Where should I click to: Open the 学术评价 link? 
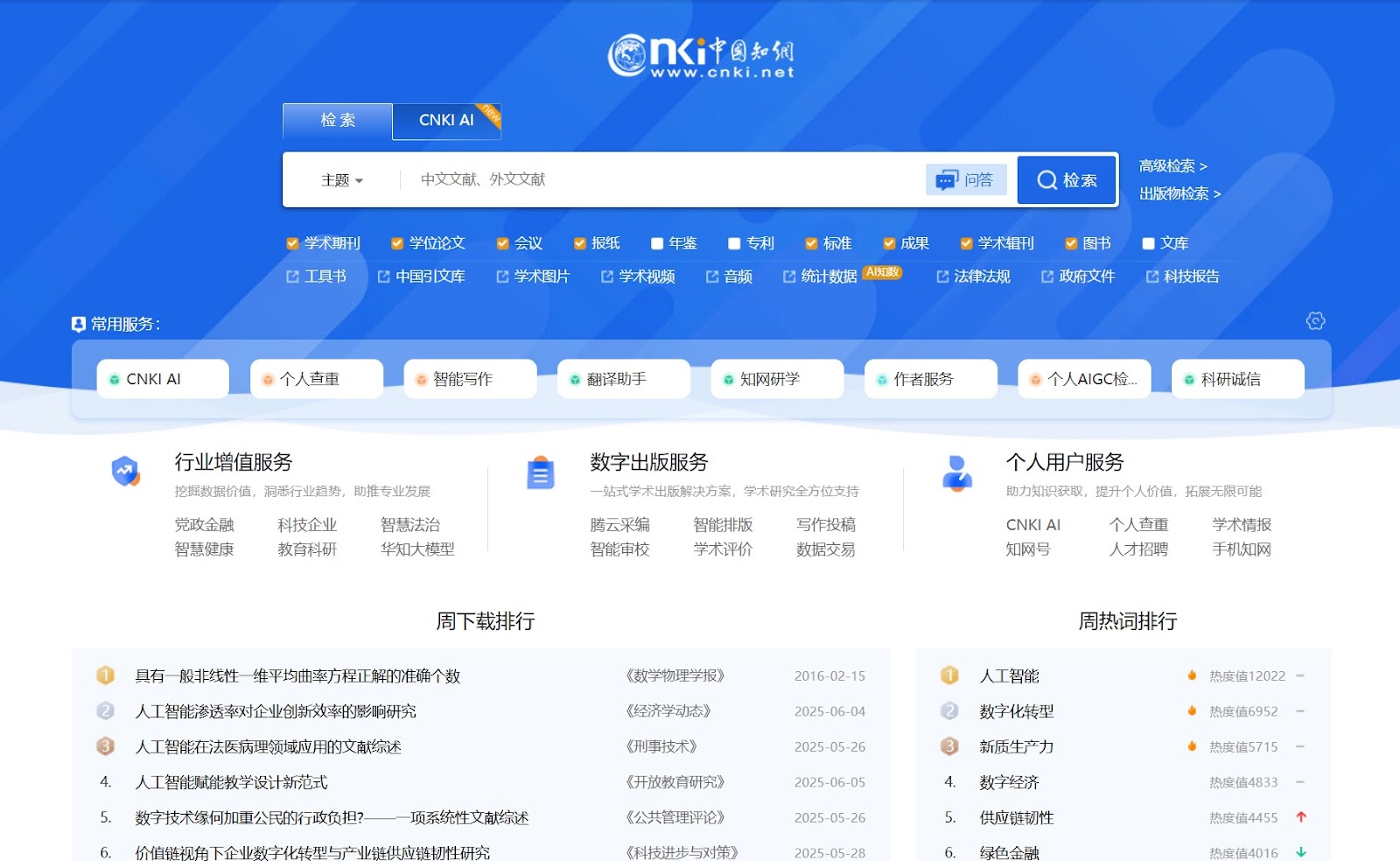pos(723,549)
